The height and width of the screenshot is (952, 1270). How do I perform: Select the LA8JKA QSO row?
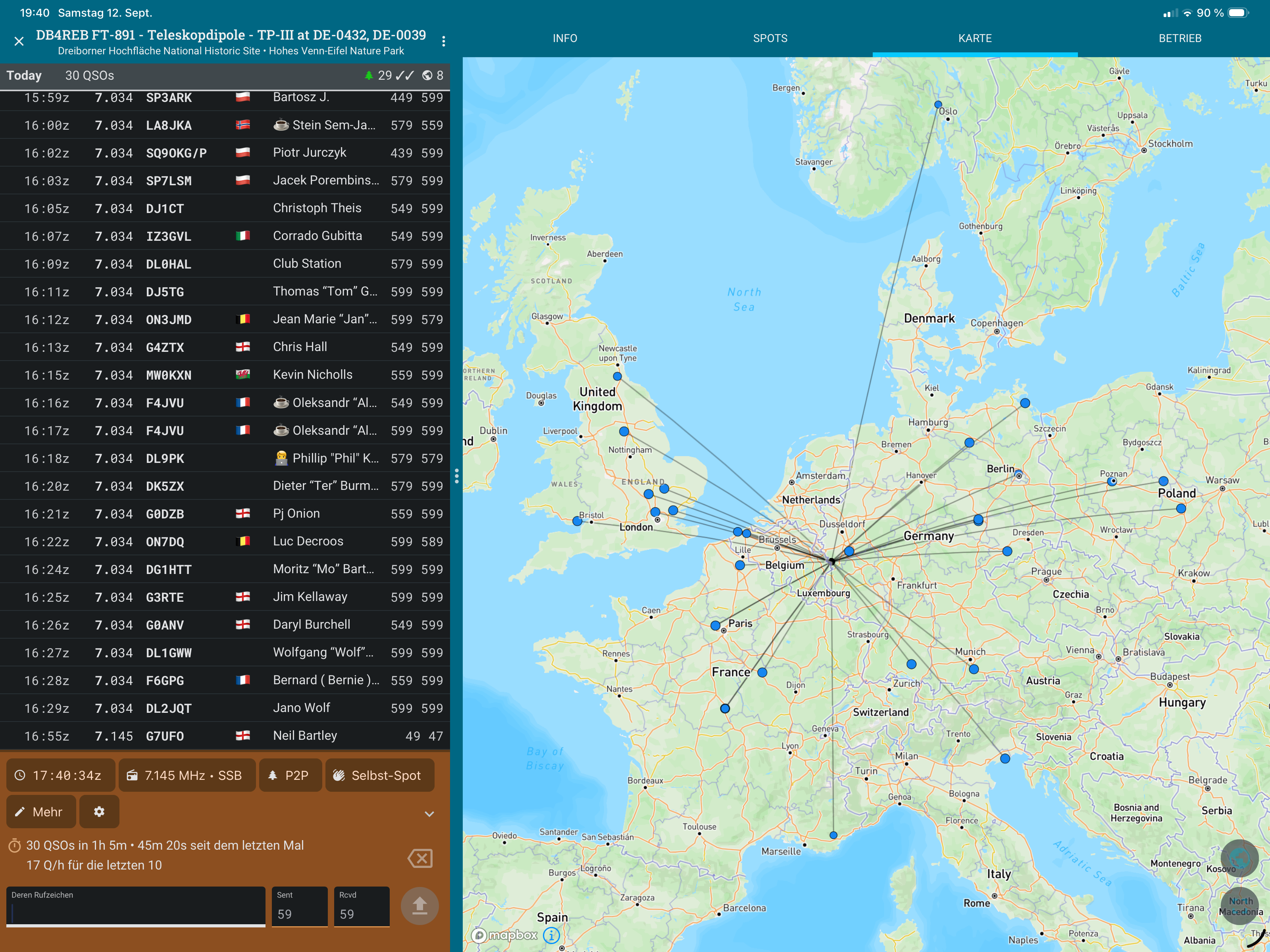[225, 125]
